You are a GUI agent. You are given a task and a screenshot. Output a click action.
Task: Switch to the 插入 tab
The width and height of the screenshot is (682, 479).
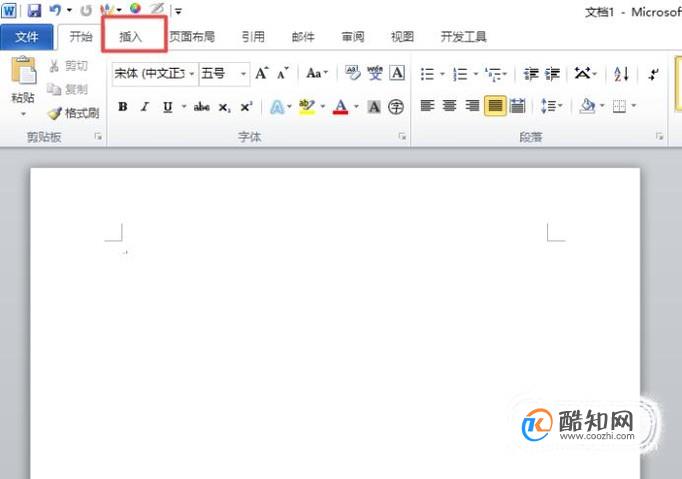[130, 37]
